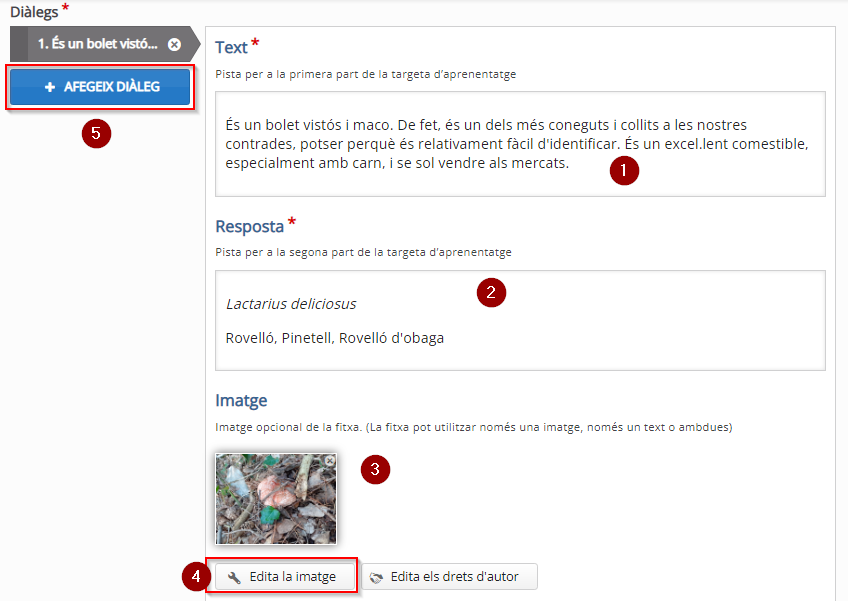
Task: Click the Imatge section heading
Action: (x=241, y=401)
